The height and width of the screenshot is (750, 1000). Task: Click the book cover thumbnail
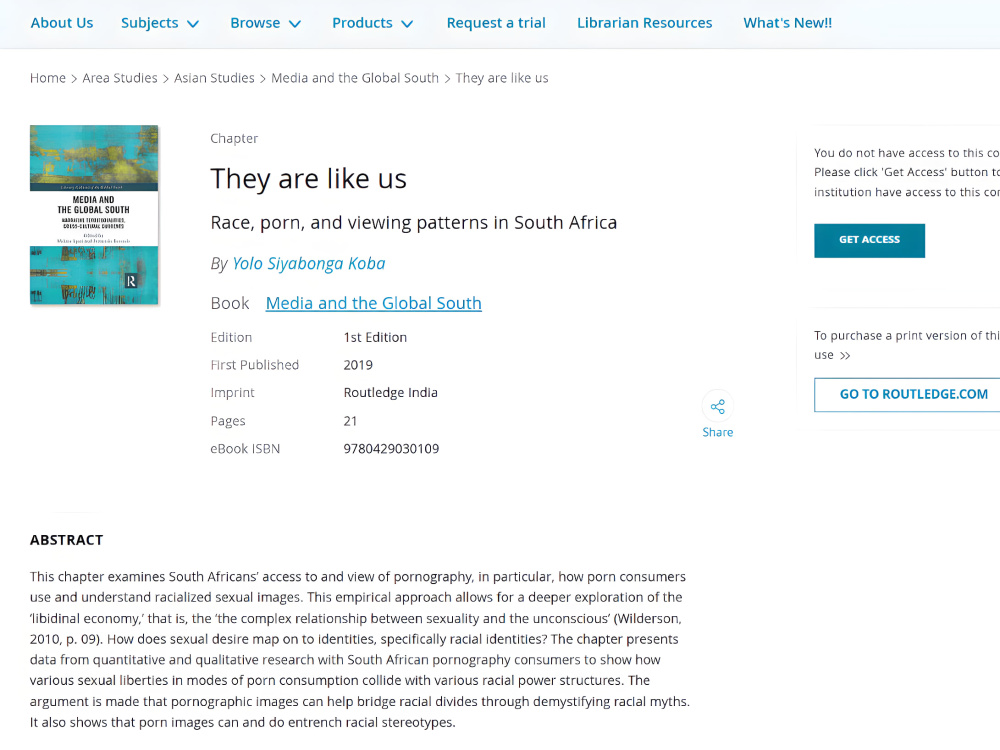tap(94, 215)
